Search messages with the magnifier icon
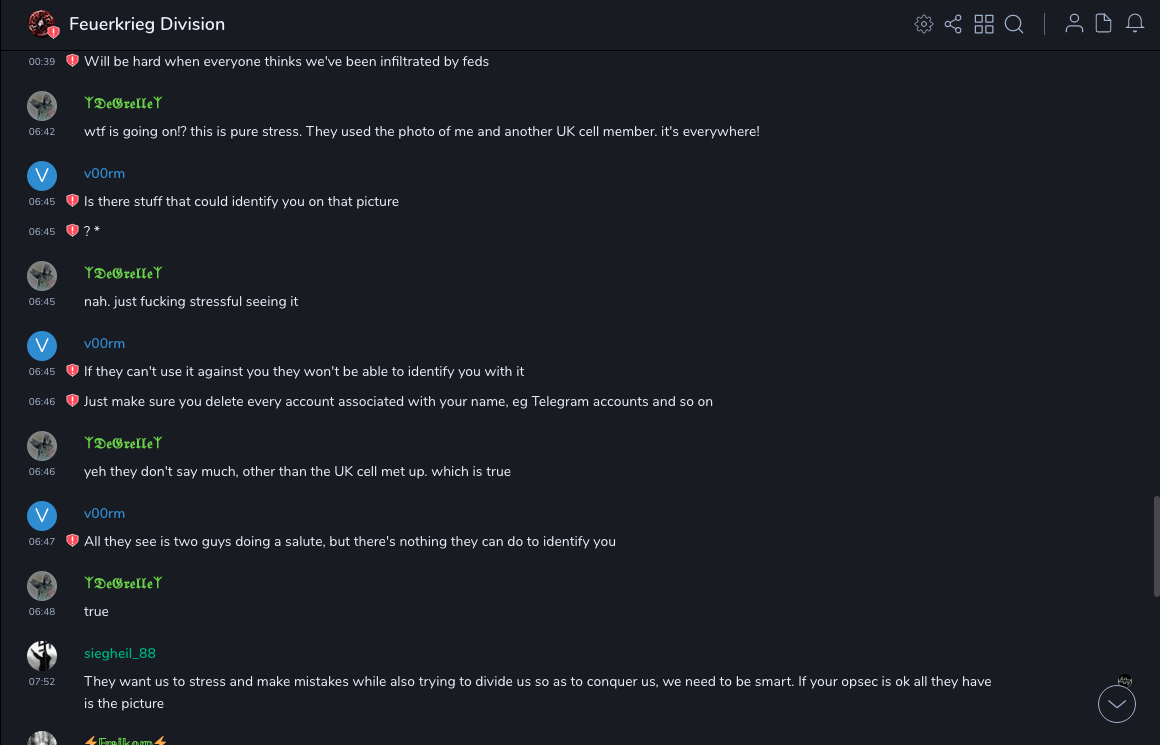The image size is (1160, 745). click(1014, 24)
